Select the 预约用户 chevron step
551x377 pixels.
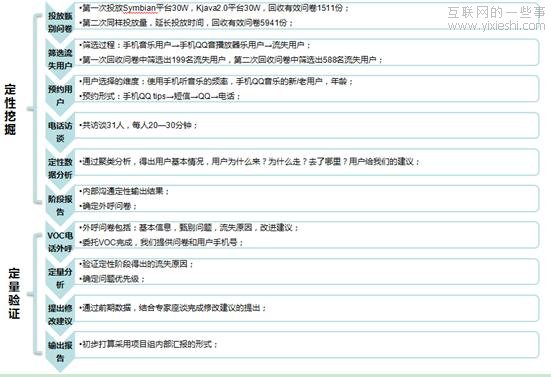60,96
